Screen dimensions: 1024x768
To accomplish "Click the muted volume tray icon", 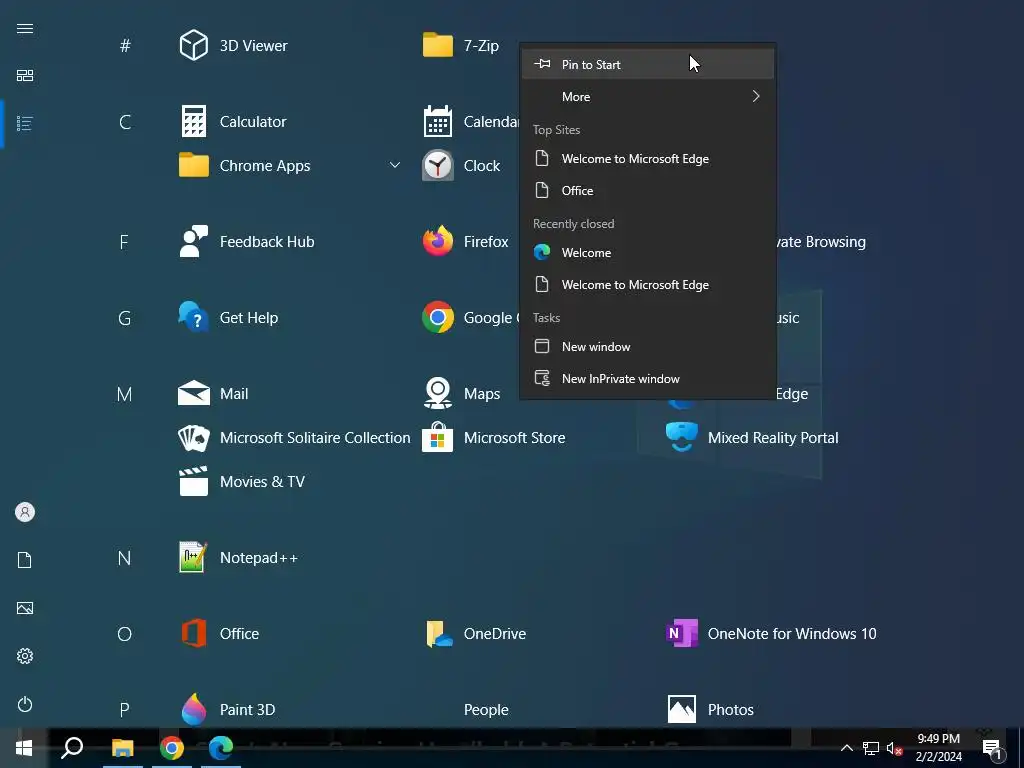I will tap(894, 748).
